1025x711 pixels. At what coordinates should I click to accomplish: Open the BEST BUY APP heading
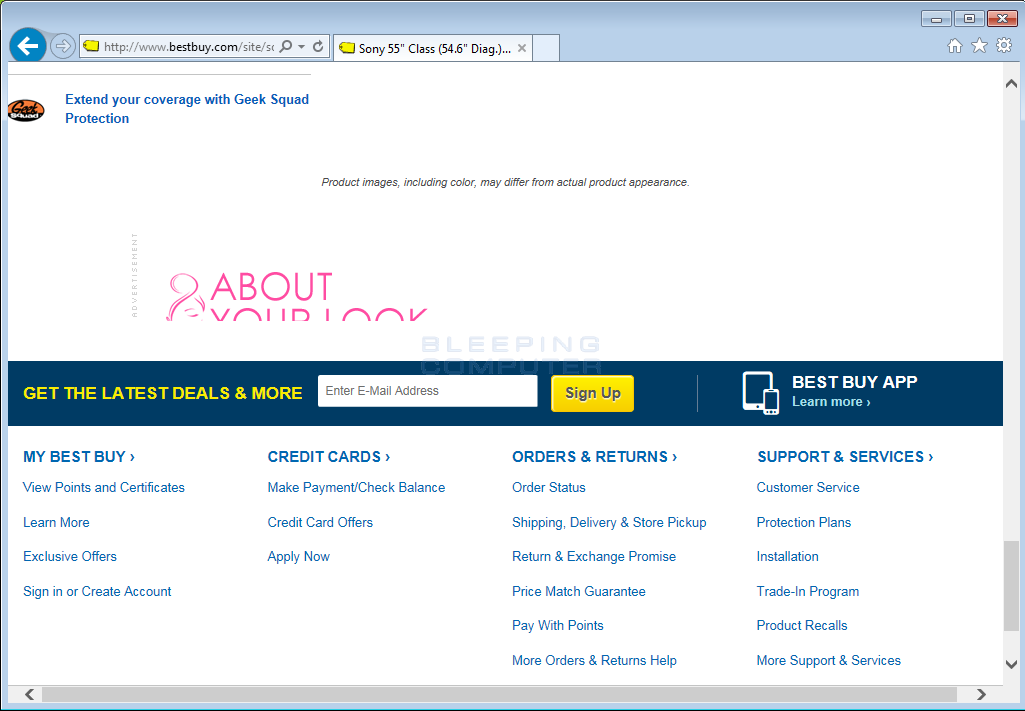pyautogui.click(x=854, y=382)
